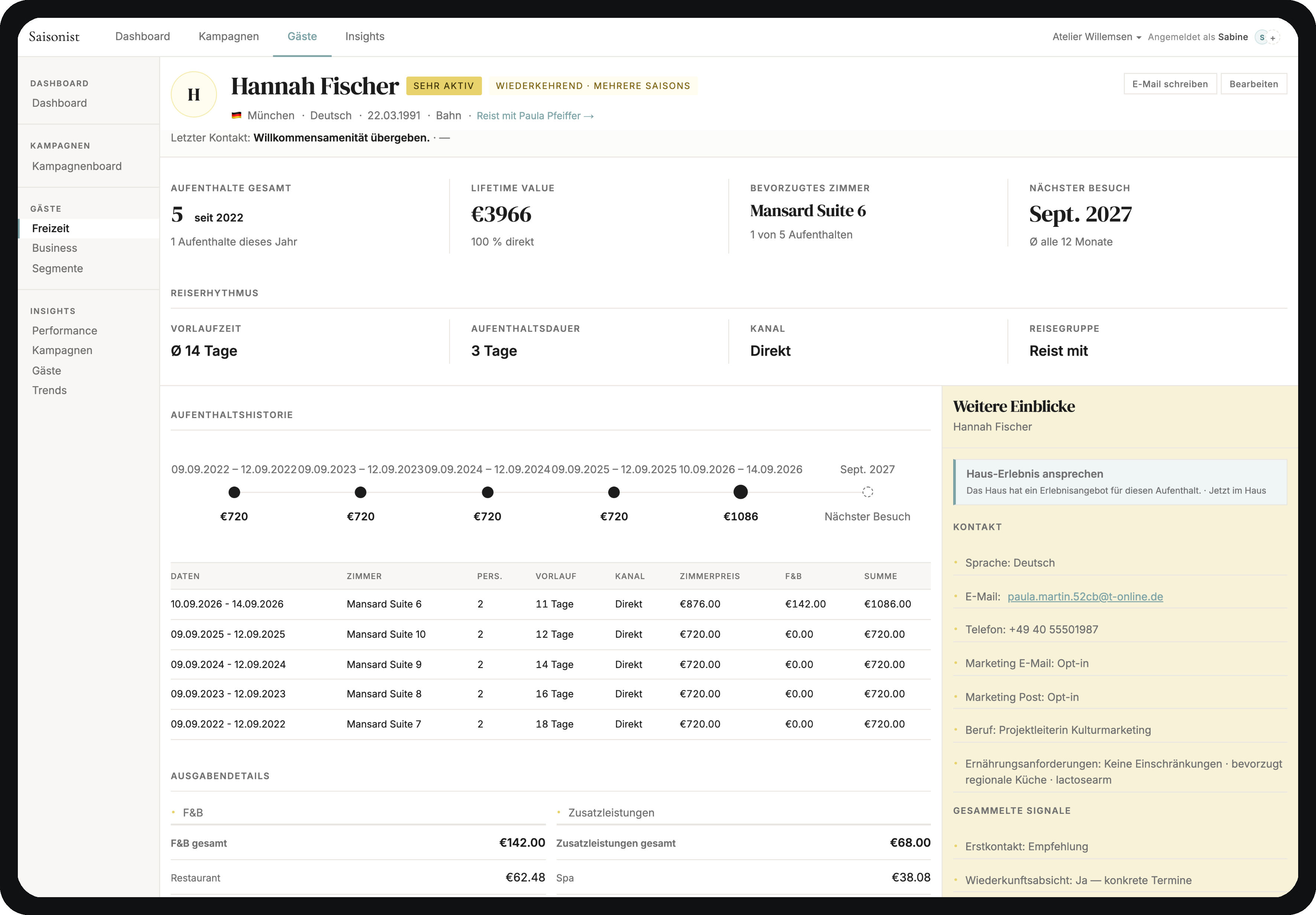1316x915 pixels.
Task: Switch to the Kampagnen top tab
Action: pos(229,37)
